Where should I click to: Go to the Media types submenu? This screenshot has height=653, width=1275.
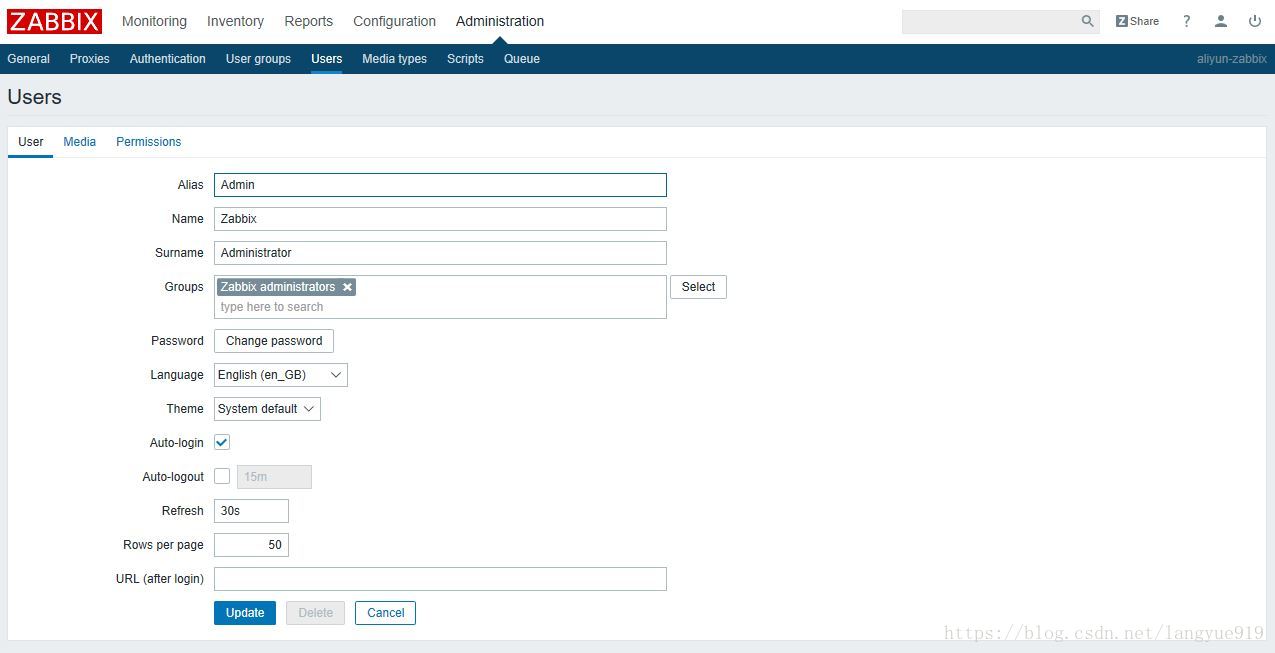[x=394, y=59]
